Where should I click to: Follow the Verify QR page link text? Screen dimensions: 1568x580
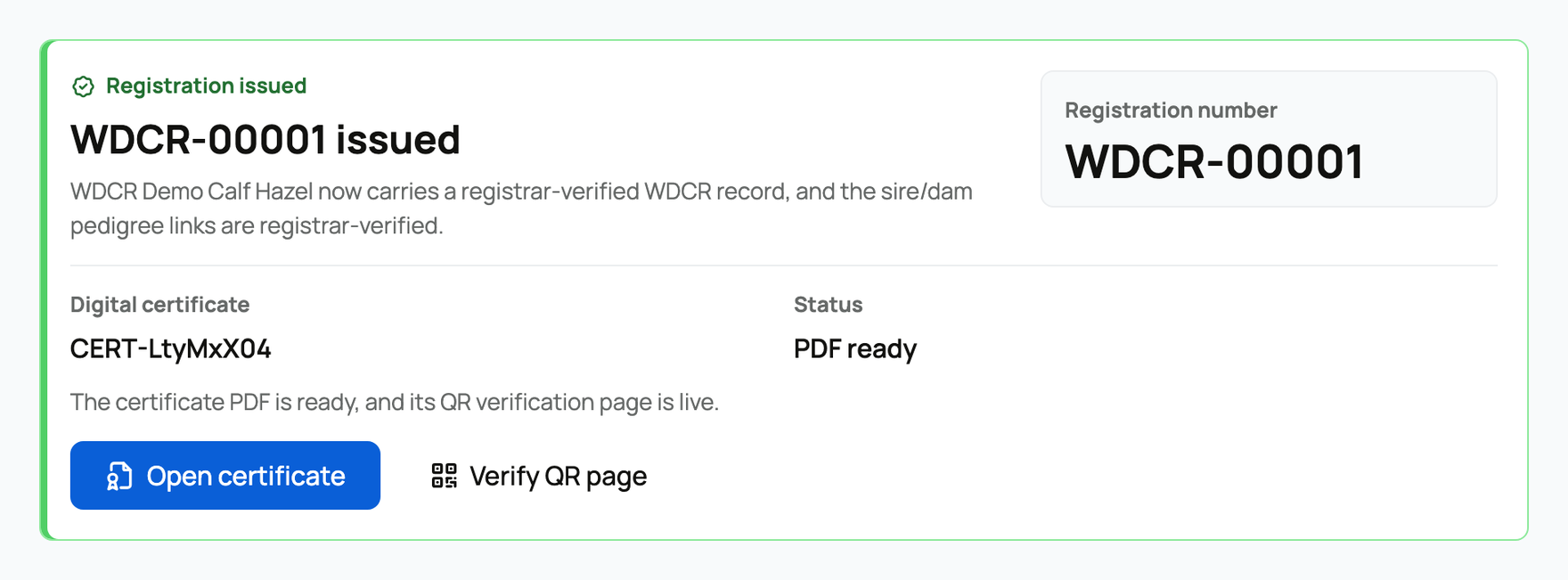click(x=558, y=476)
